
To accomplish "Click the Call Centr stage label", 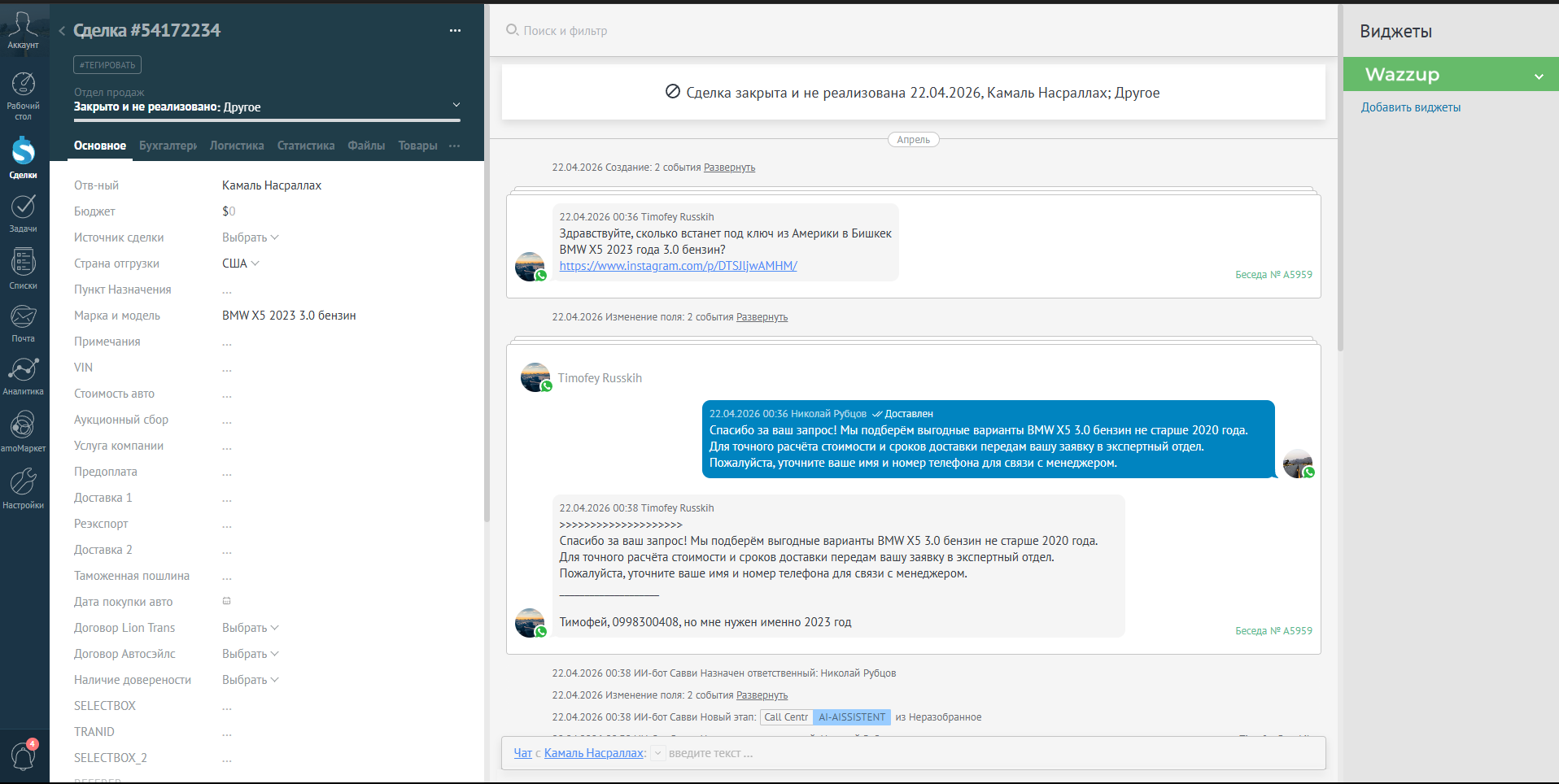I will pyautogui.click(x=786, y=717).
